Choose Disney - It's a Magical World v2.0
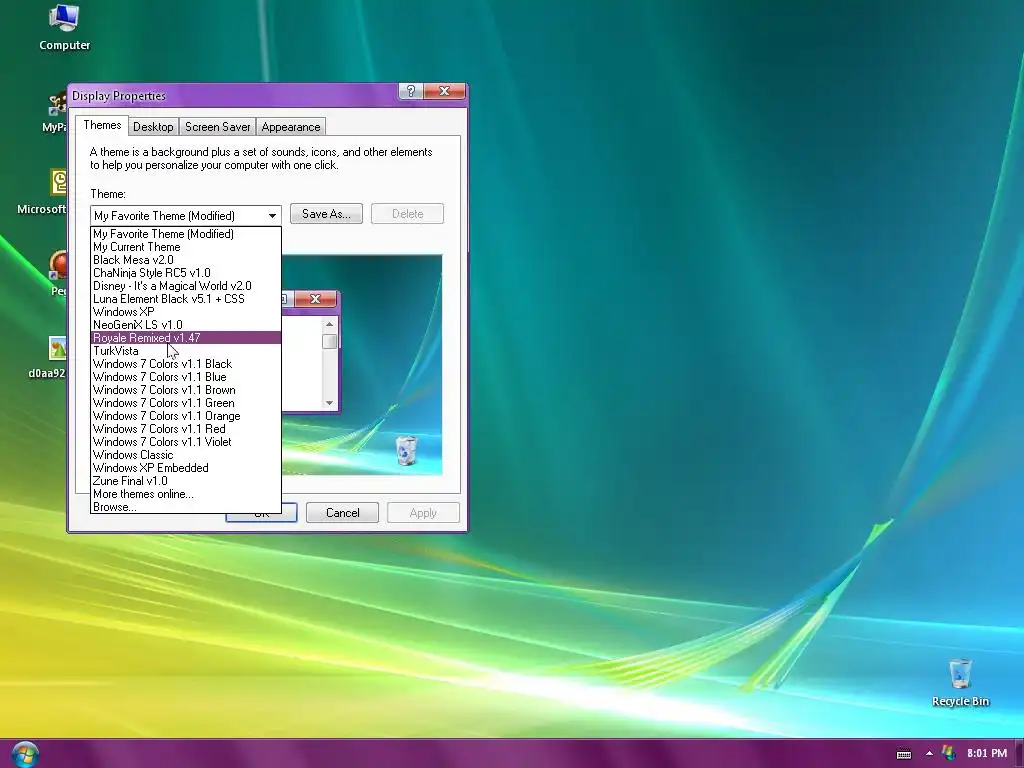Image resolution: width=1024 pixels, height=768 pixels. pos(185,286)
